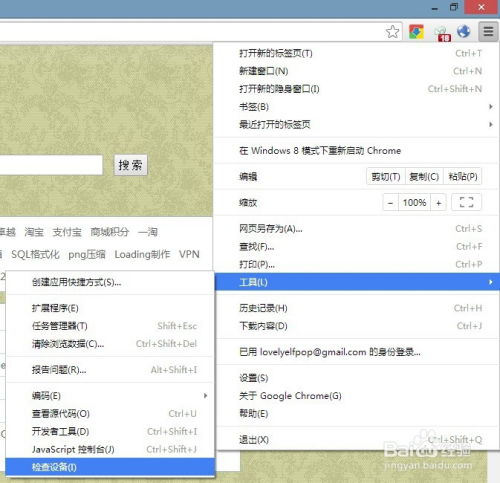Open the 淘宝 link on the page
This screenshot has height=483, width=500.
[34, 232]
